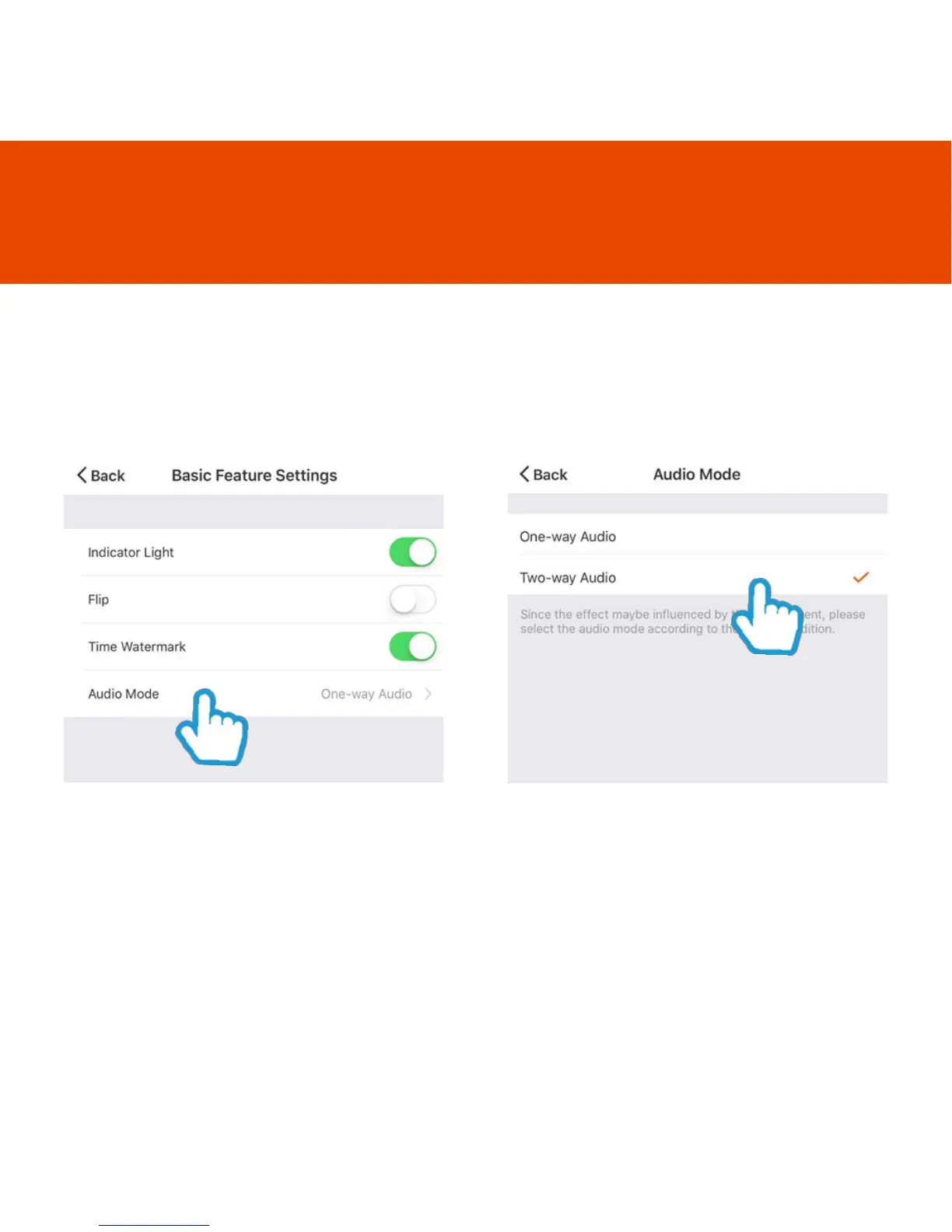
Task: Click the back arrow on Audio Mode
Action: (x=524, y=474)
